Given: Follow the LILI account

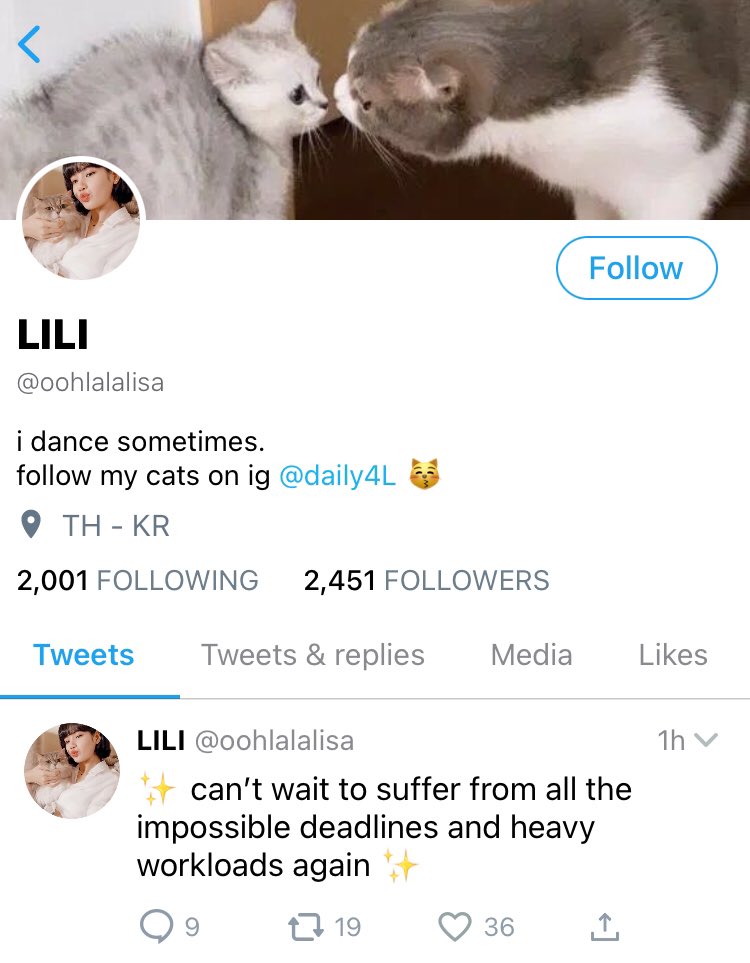Looking at the screenshot, I should pos(636,268).
